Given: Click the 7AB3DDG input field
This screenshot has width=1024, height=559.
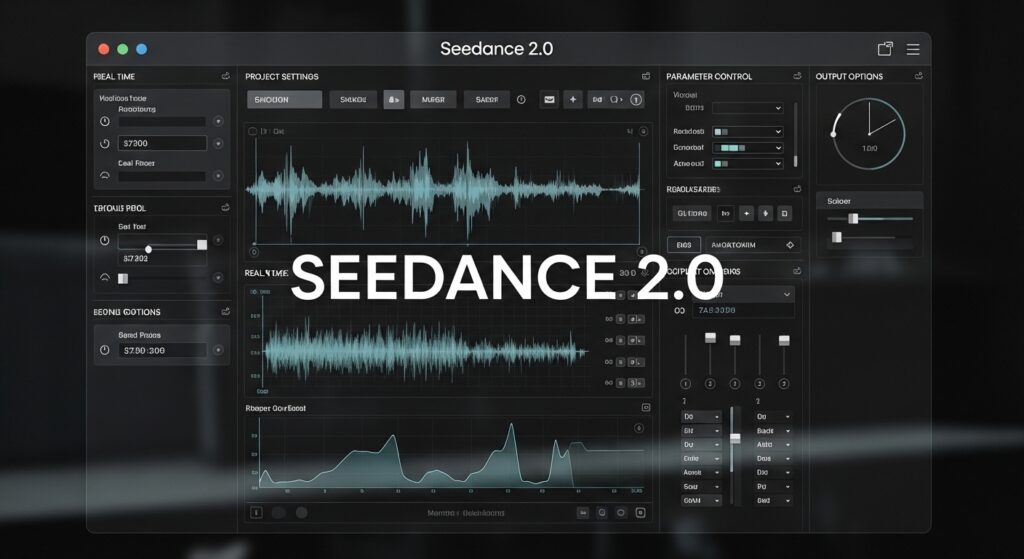Looking at the screenshot, I should [x=744, y=311].
